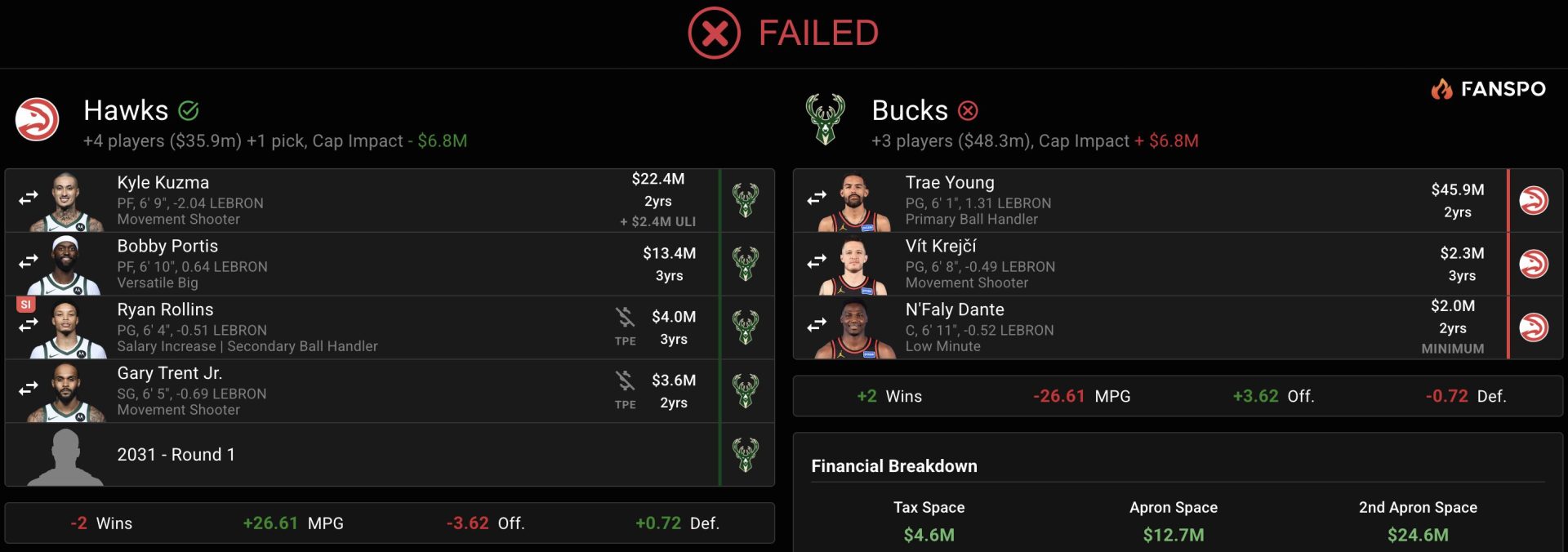
Task: Open N'Faly Dante's player headshot
Action: pos(853,329)
